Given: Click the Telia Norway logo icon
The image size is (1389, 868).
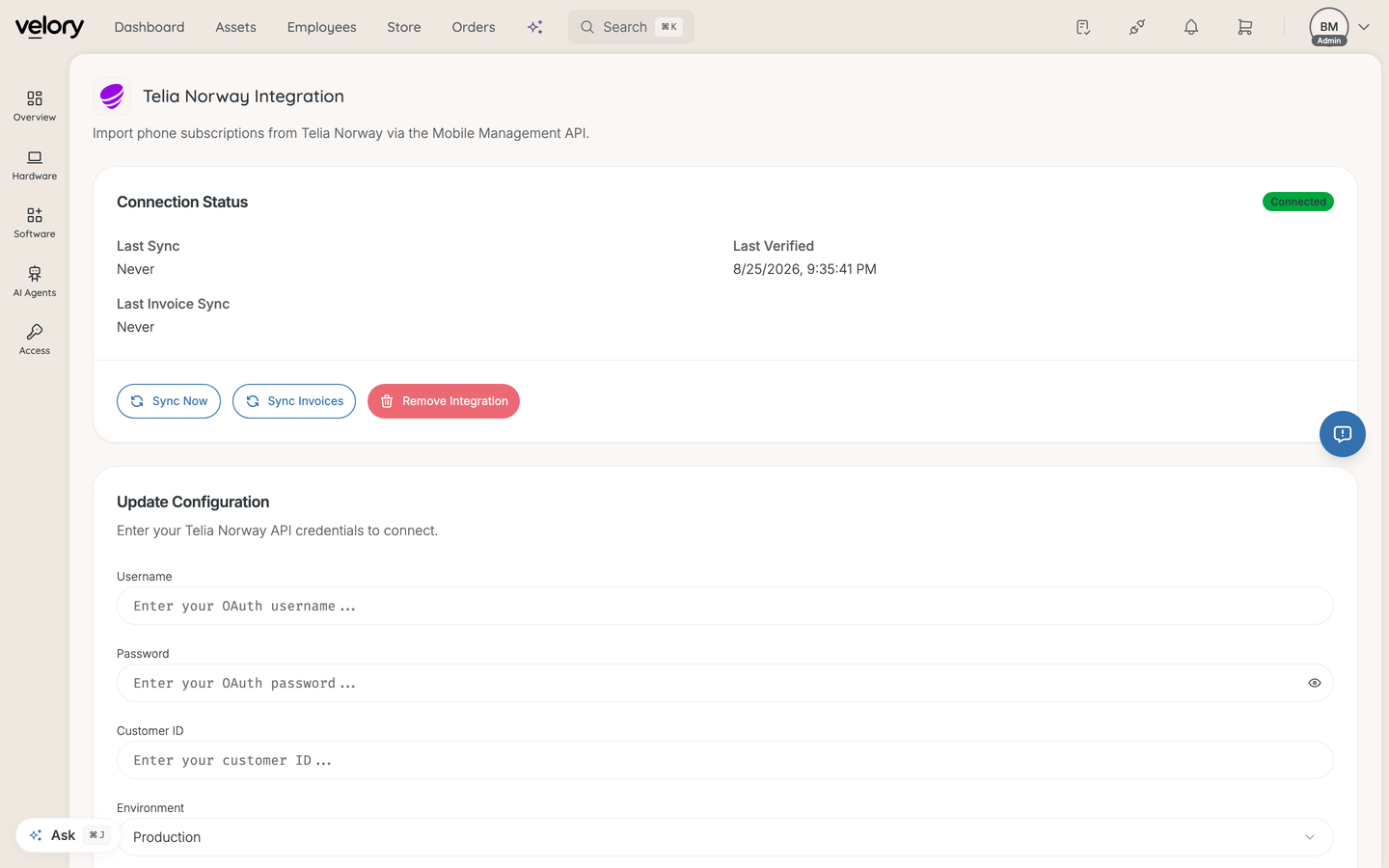Looking at the screenshot, I should coord(112,96).
